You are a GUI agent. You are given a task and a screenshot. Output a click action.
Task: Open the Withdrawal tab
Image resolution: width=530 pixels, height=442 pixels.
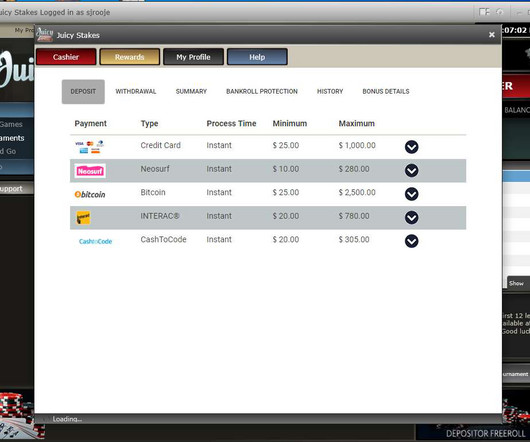[x=136, y=92]
